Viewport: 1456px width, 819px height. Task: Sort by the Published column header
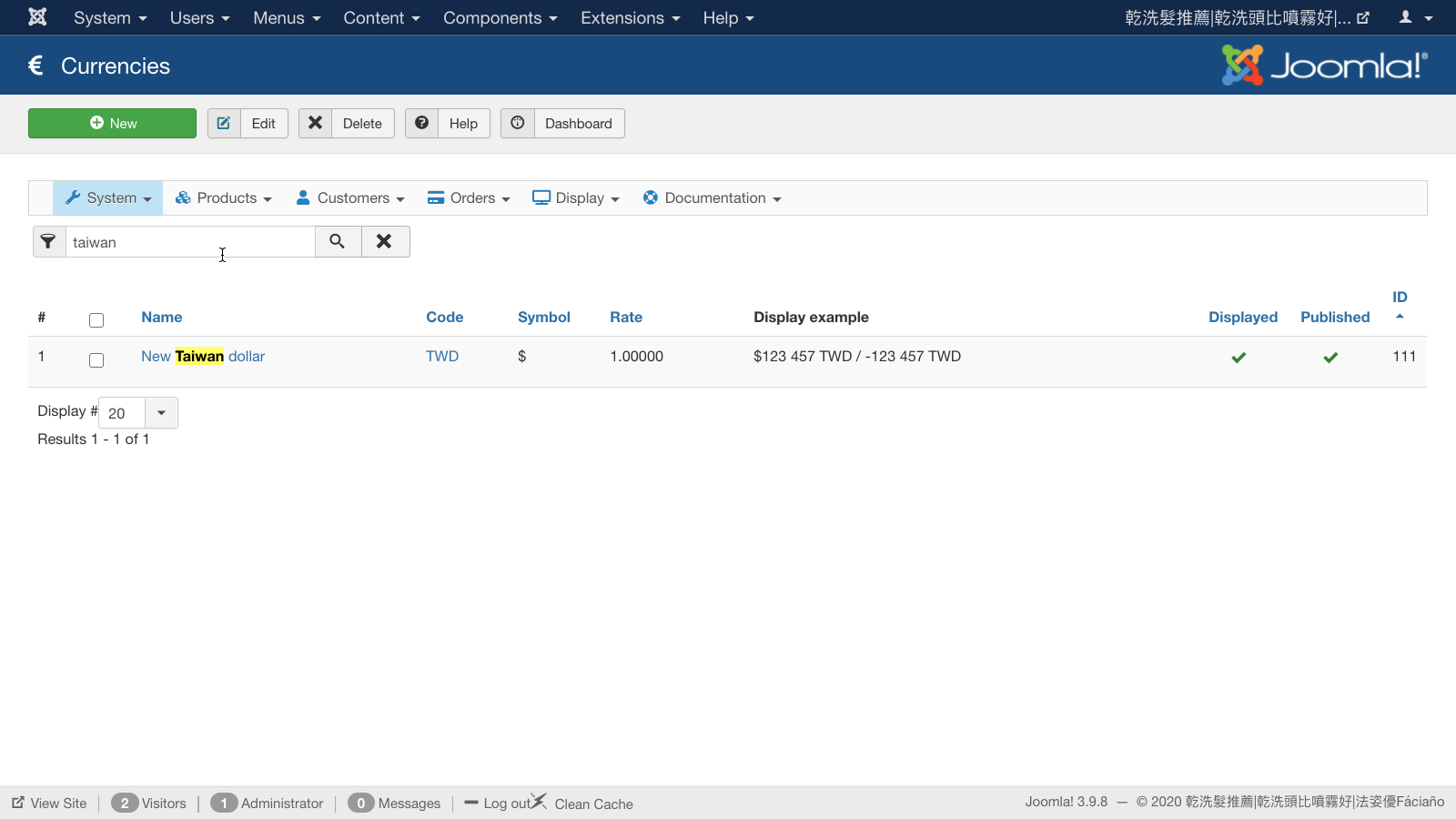tap(1335, 318)
